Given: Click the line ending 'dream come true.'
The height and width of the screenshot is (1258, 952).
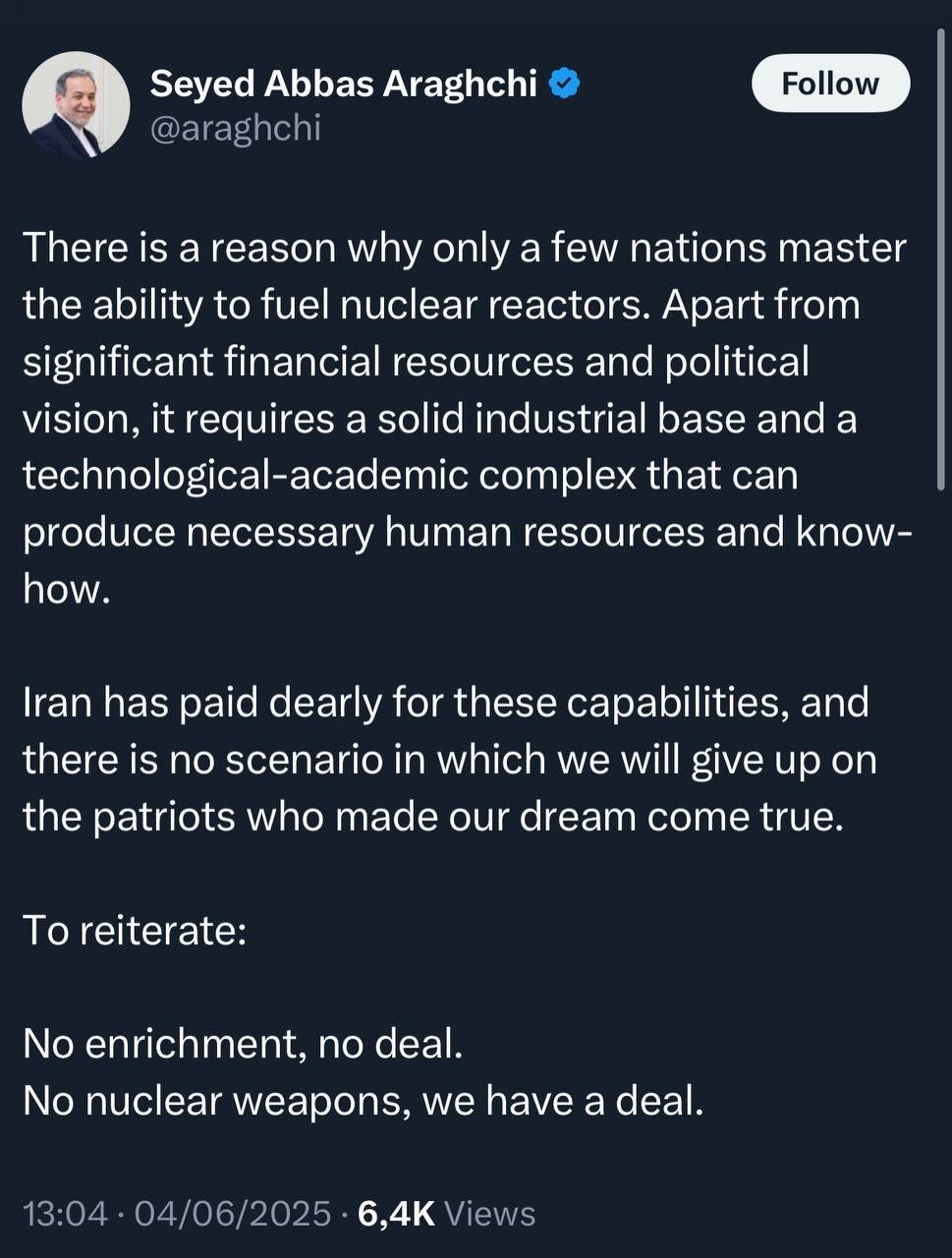Looking at the screenshot, I should pos(433,817).
